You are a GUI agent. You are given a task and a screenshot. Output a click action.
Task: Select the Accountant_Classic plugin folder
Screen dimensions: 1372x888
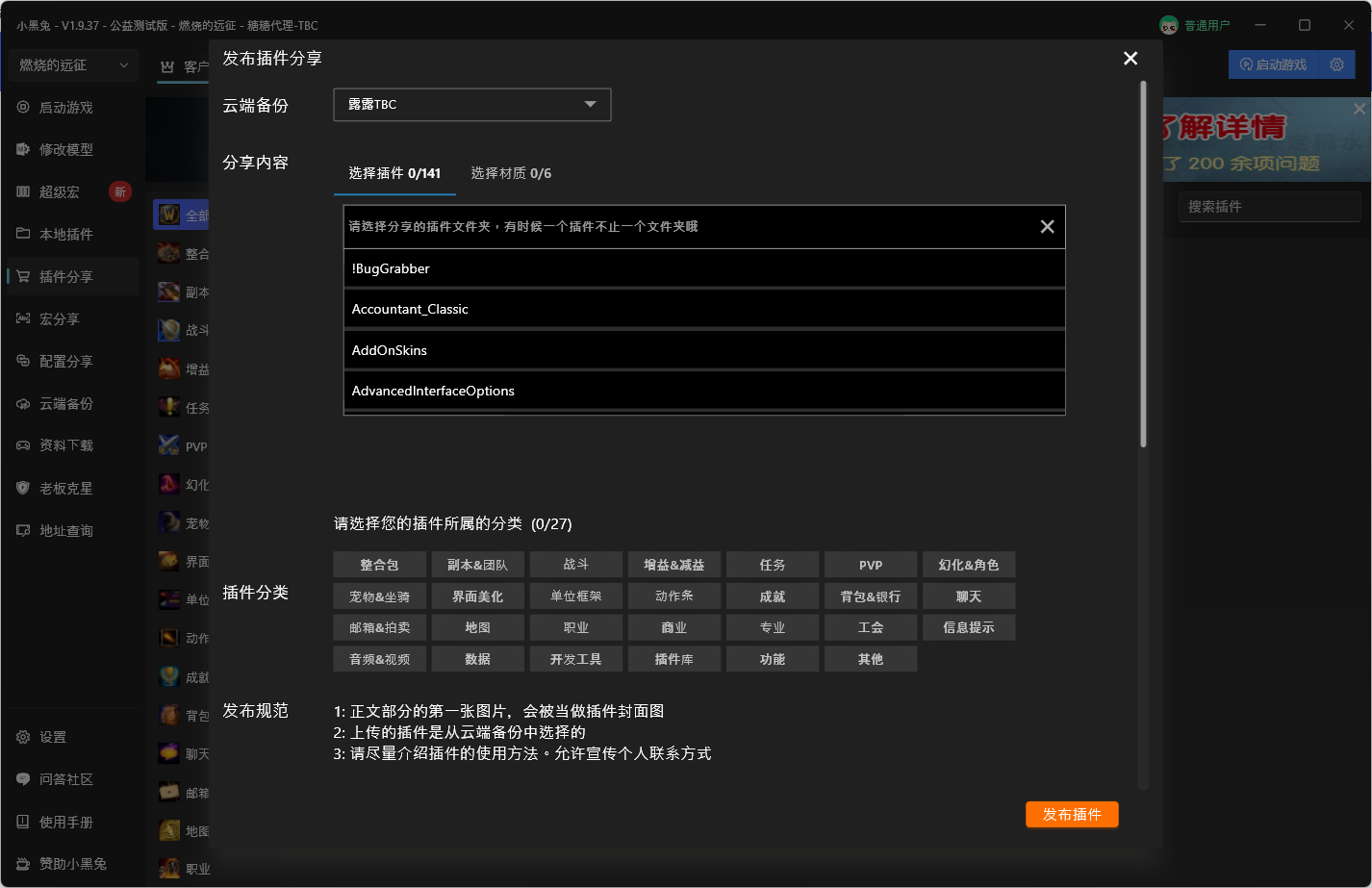tap(704, 309)
